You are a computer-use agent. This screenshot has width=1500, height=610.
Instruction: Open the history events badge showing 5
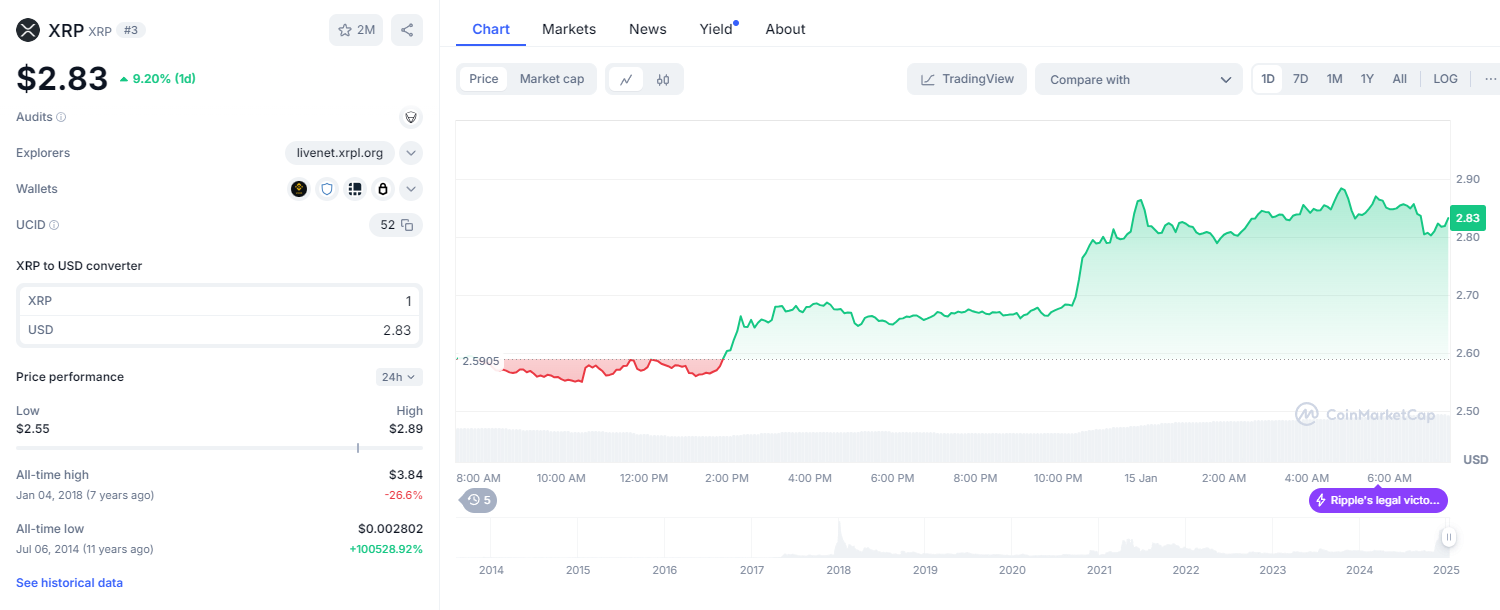click(478, 500)
